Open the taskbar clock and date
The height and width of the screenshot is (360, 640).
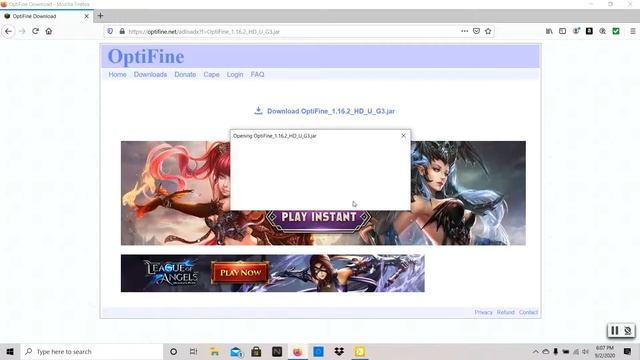604,351
